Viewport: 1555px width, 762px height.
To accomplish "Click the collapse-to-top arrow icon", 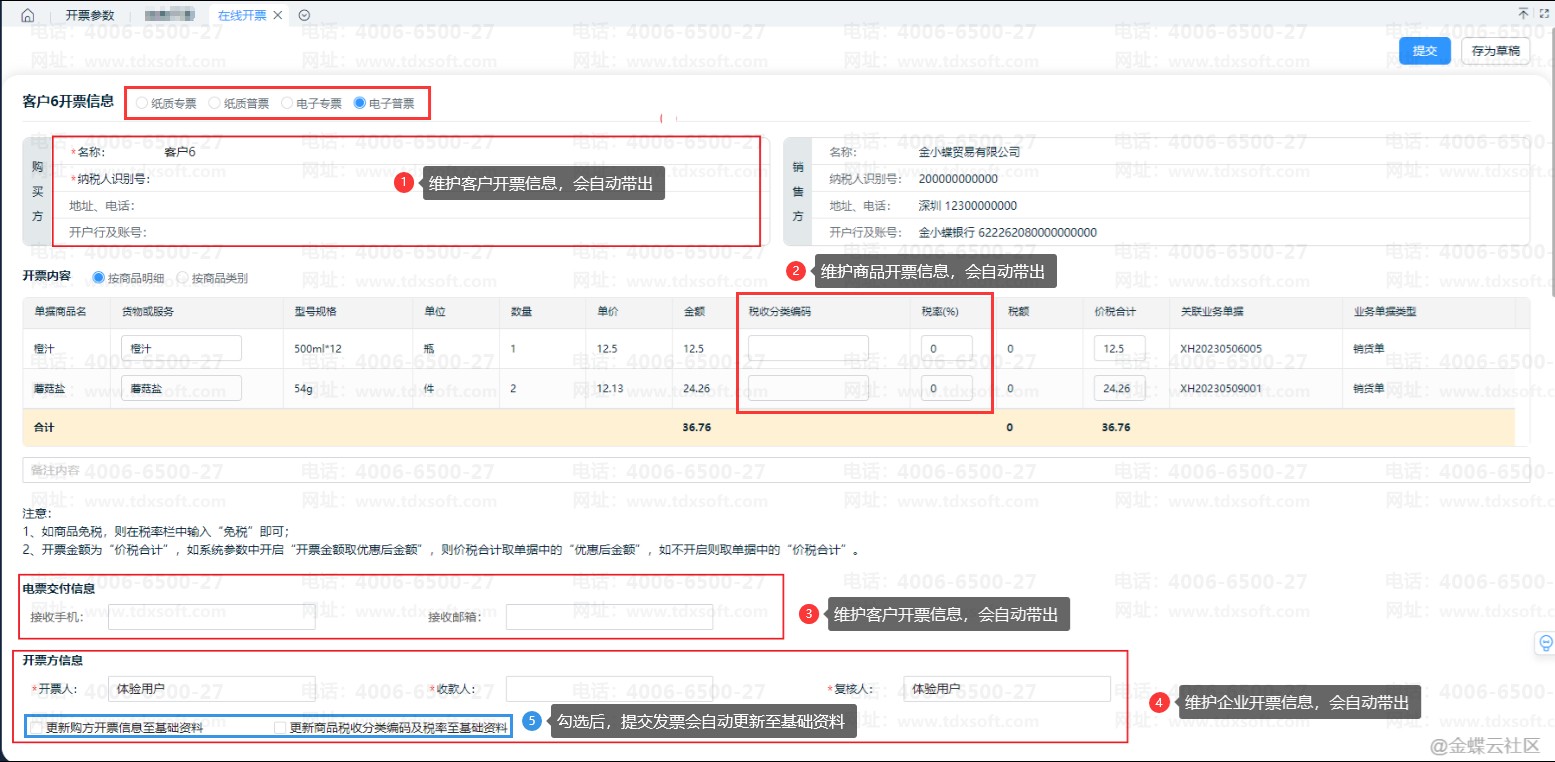I will click(1523, 13).
